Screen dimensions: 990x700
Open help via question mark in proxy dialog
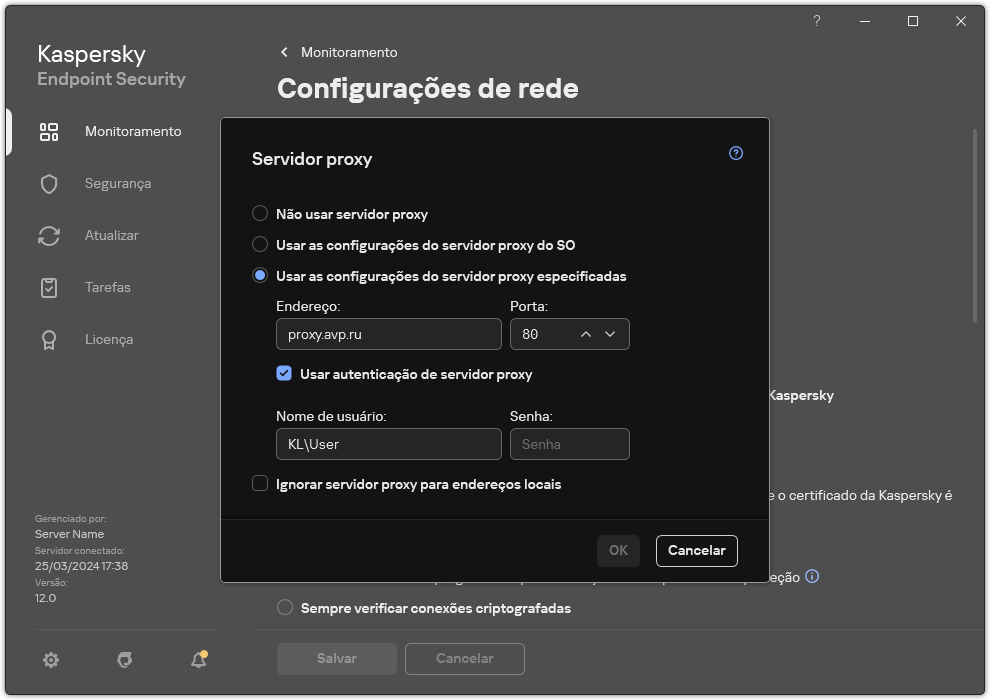pyautogui.click(x=735, y=152)
